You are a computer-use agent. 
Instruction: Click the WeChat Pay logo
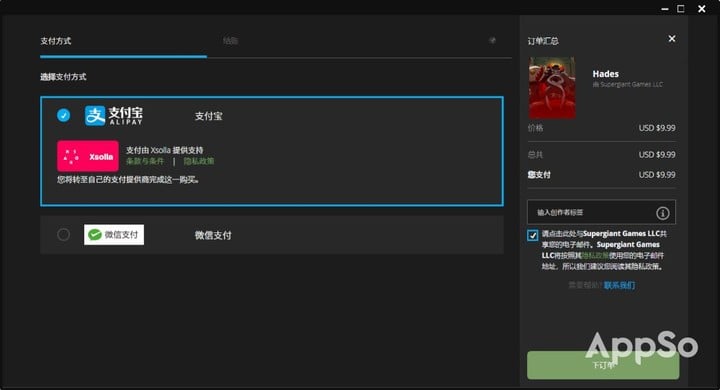pos(114,235)
